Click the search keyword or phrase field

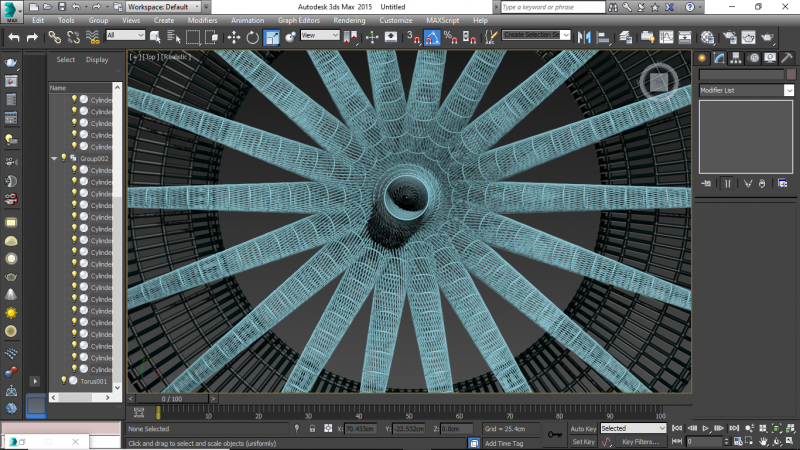[553, 7]
